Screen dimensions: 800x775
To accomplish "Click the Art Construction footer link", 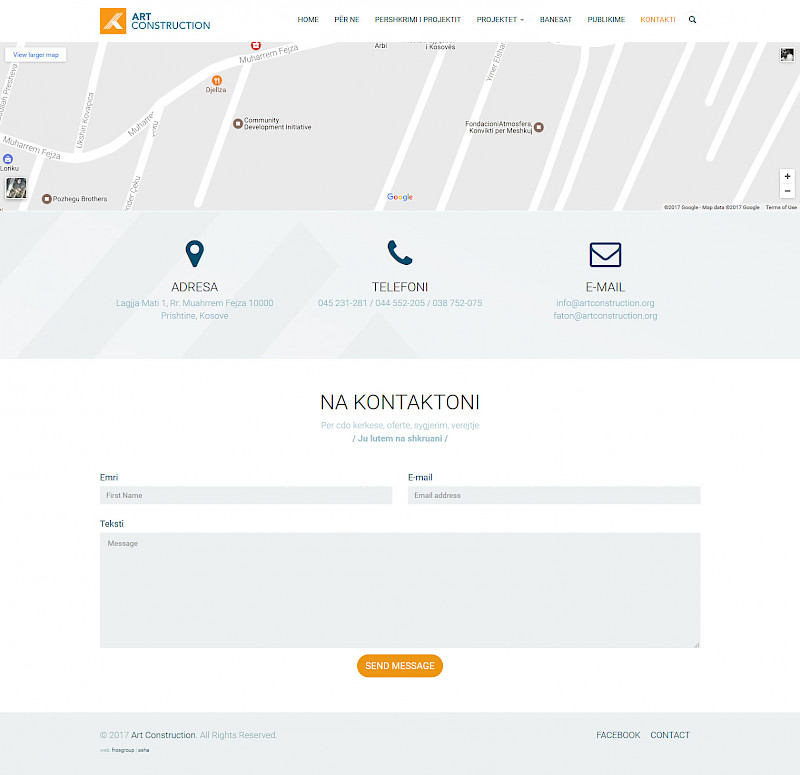I will point(163,735).
